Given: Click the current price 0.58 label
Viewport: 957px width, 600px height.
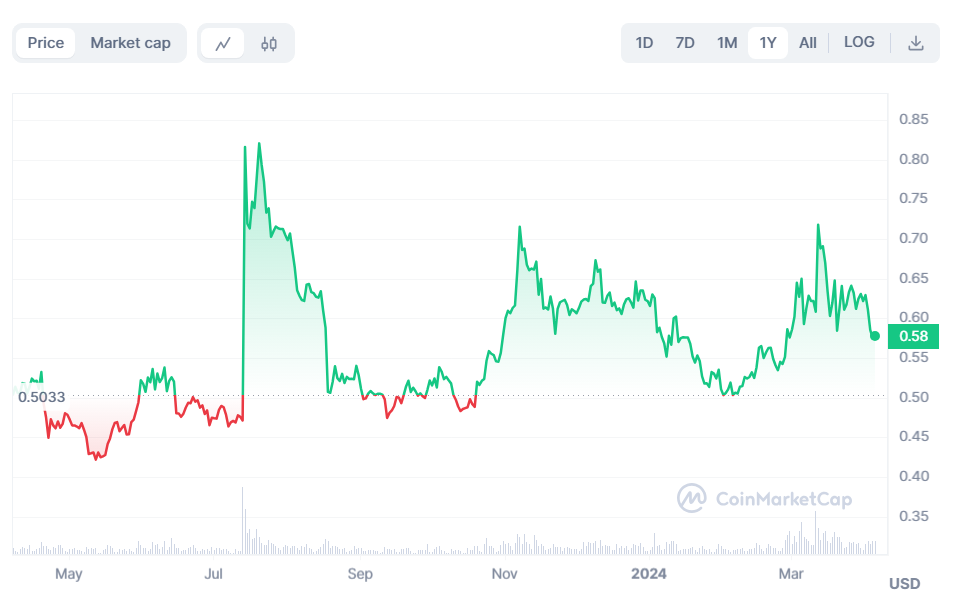Looking at the screenshot, I should click(x=913, y=336).
